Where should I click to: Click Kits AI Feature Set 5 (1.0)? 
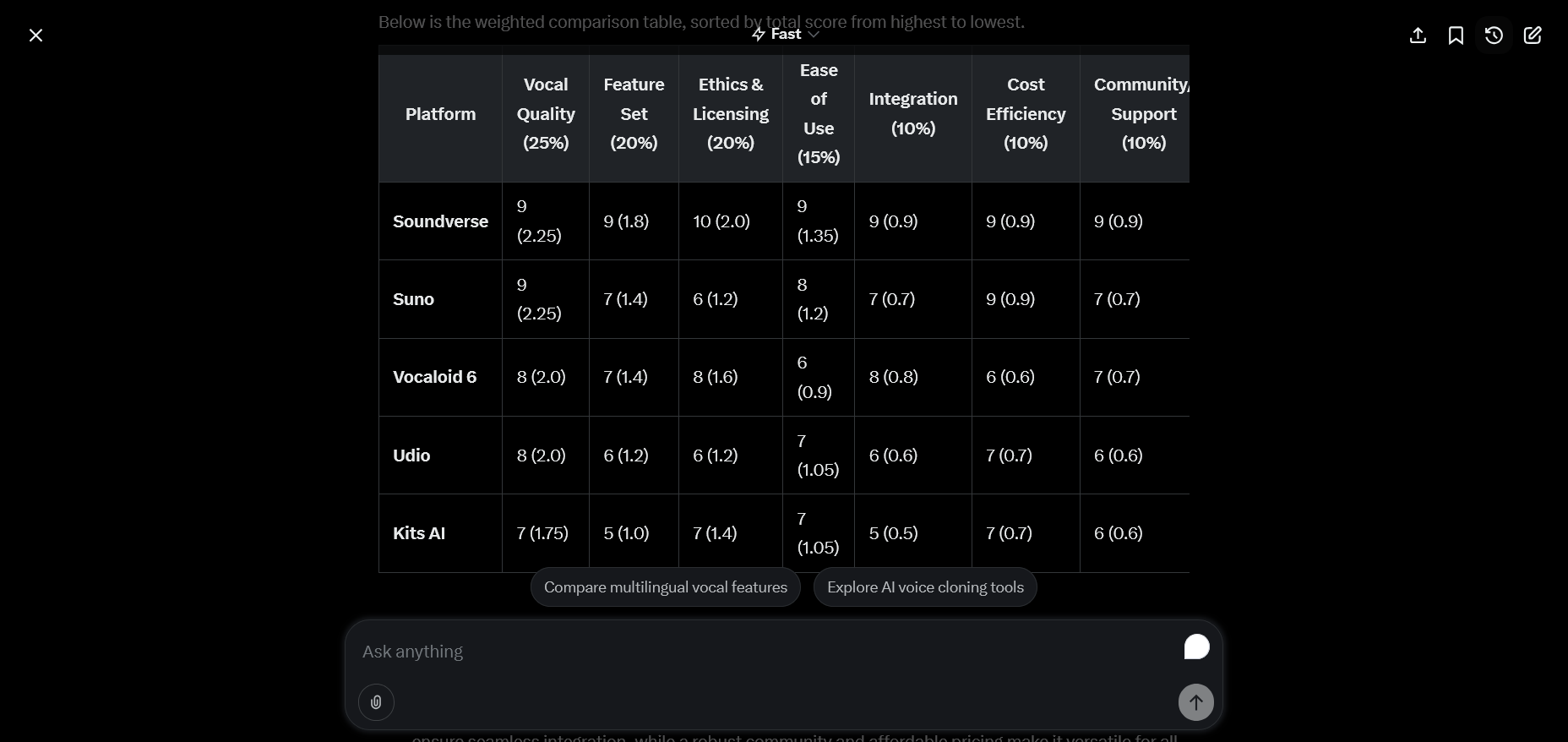coord(626,533)
